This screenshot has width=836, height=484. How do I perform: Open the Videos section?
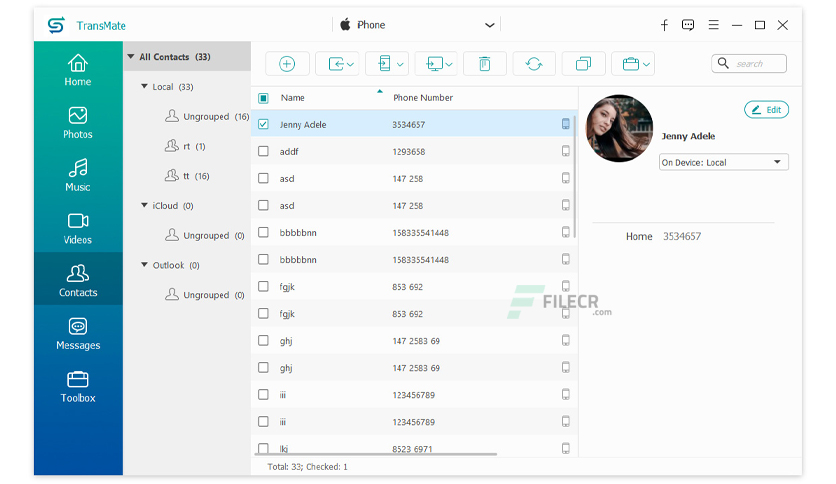pyautogui.click(x=78, y=228)
